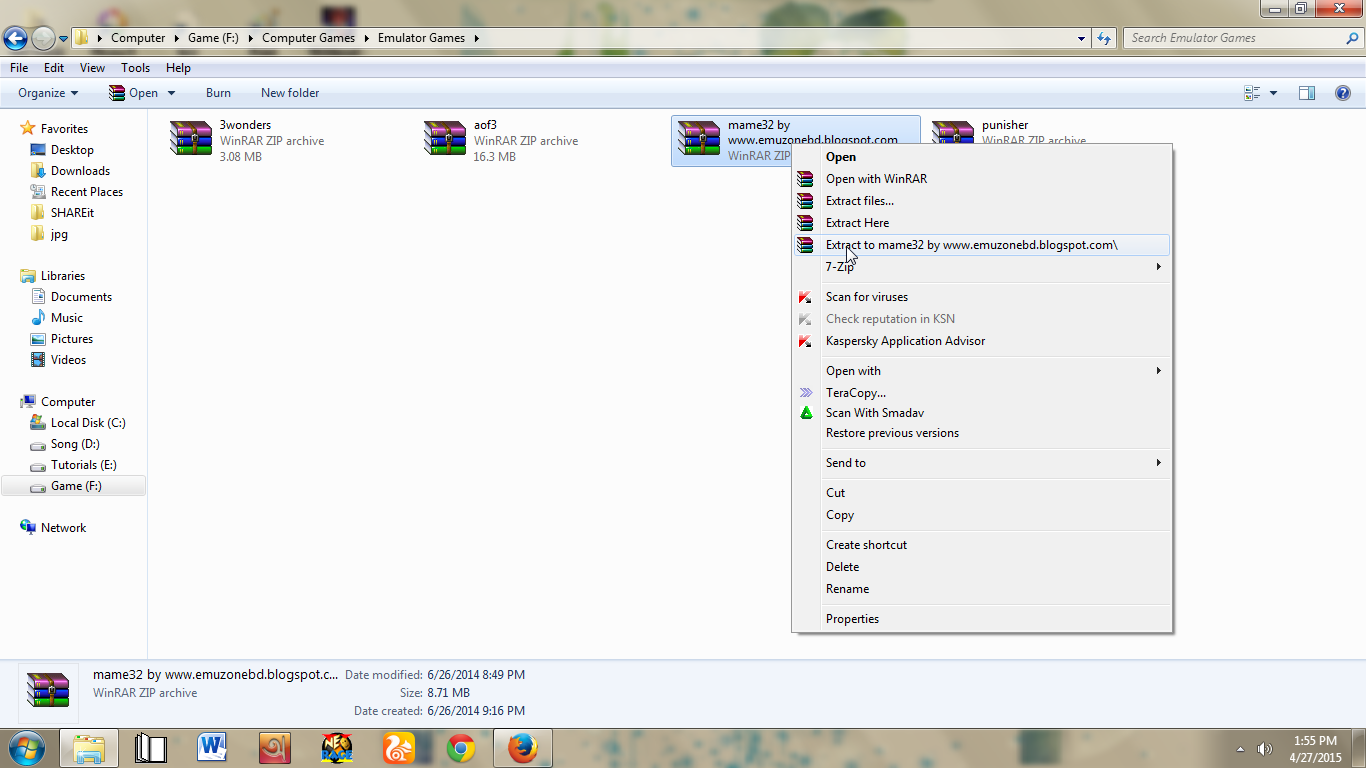Open the Help menu
Screen dimensions: 1366x768
click(178, 68)
